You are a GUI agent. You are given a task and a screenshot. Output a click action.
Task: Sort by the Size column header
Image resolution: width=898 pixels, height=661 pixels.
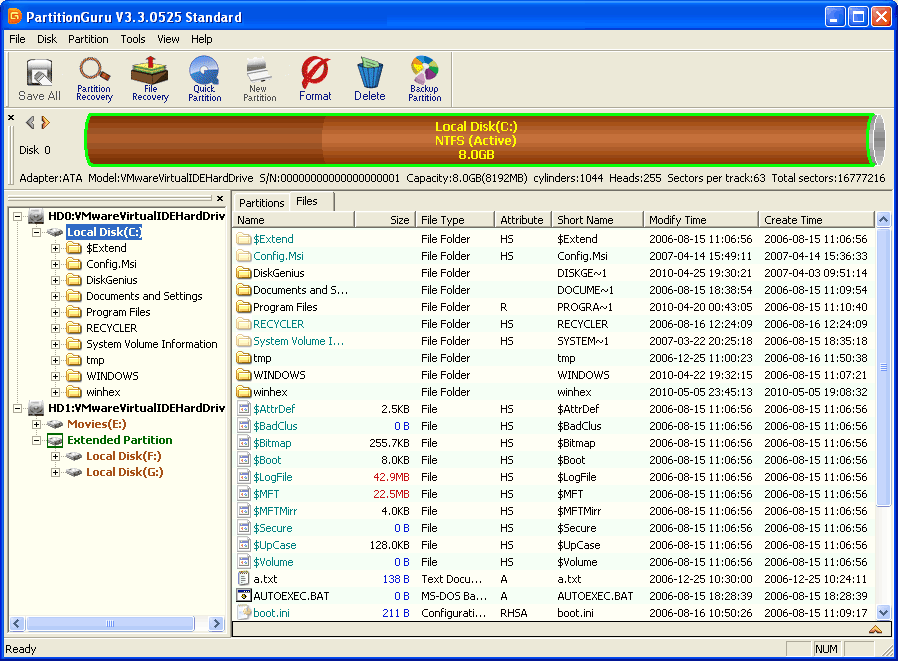[x=385, y=220]
